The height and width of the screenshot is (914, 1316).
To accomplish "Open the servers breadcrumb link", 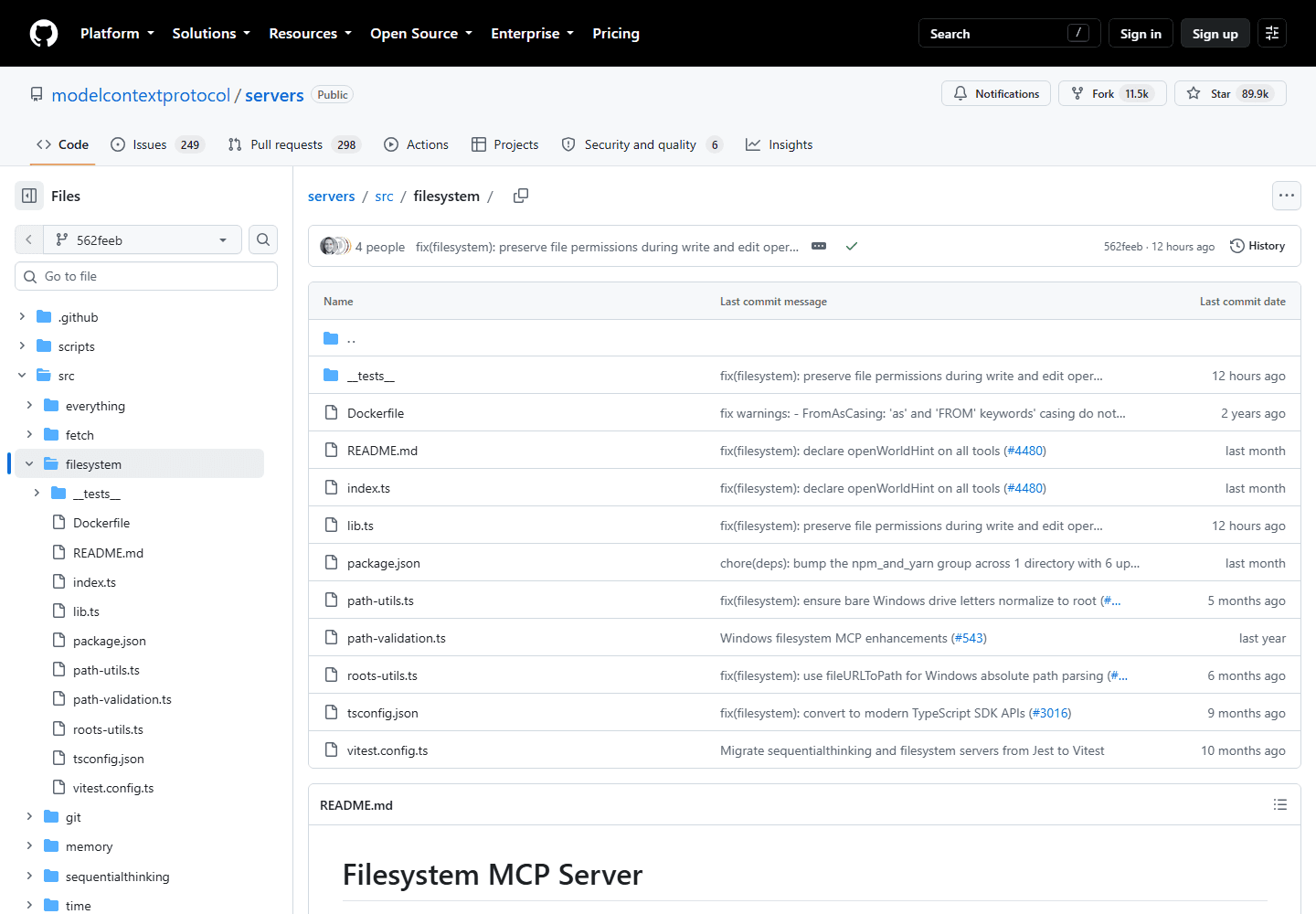I will pos(332,196).
